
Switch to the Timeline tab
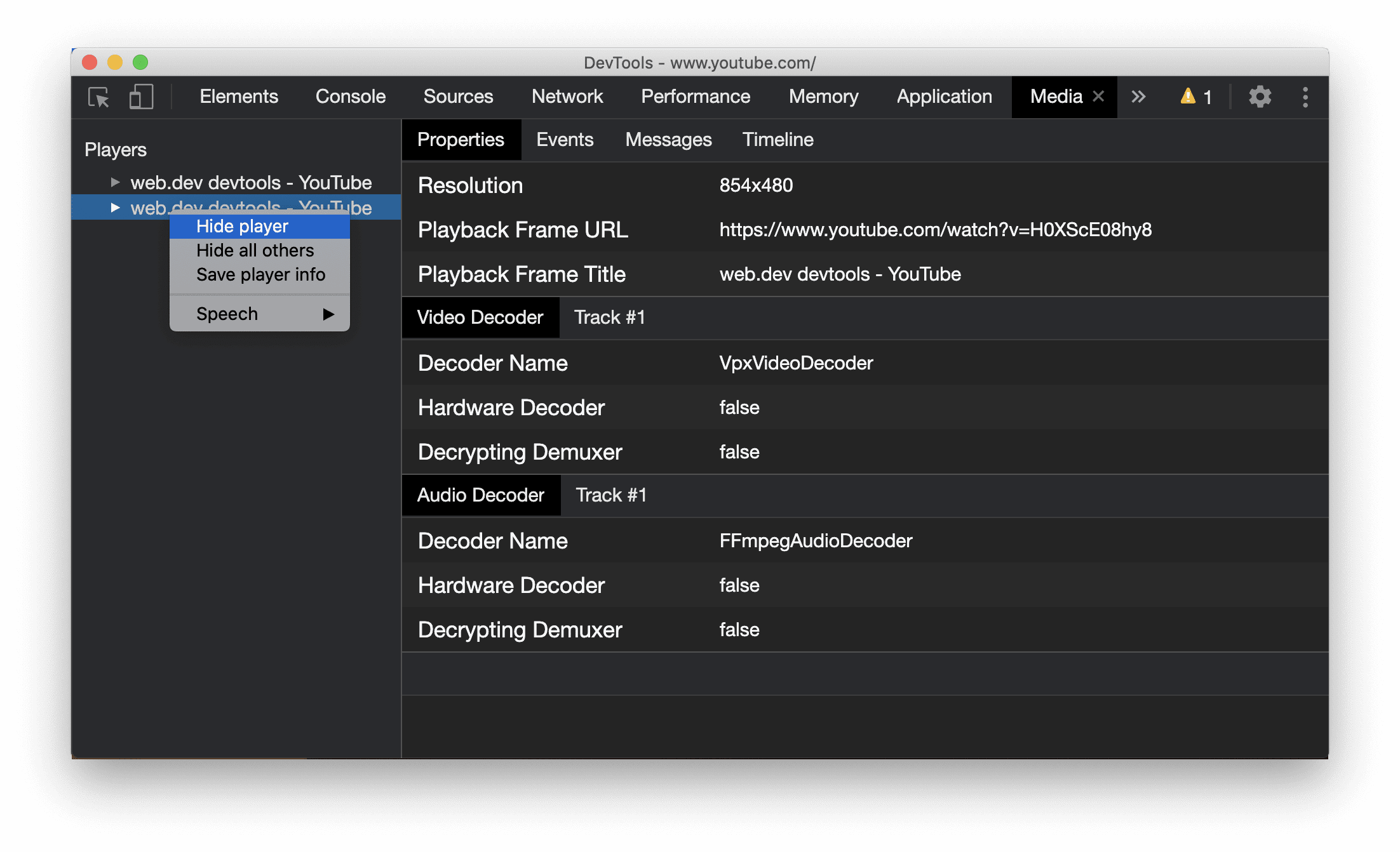click(778, 140)
